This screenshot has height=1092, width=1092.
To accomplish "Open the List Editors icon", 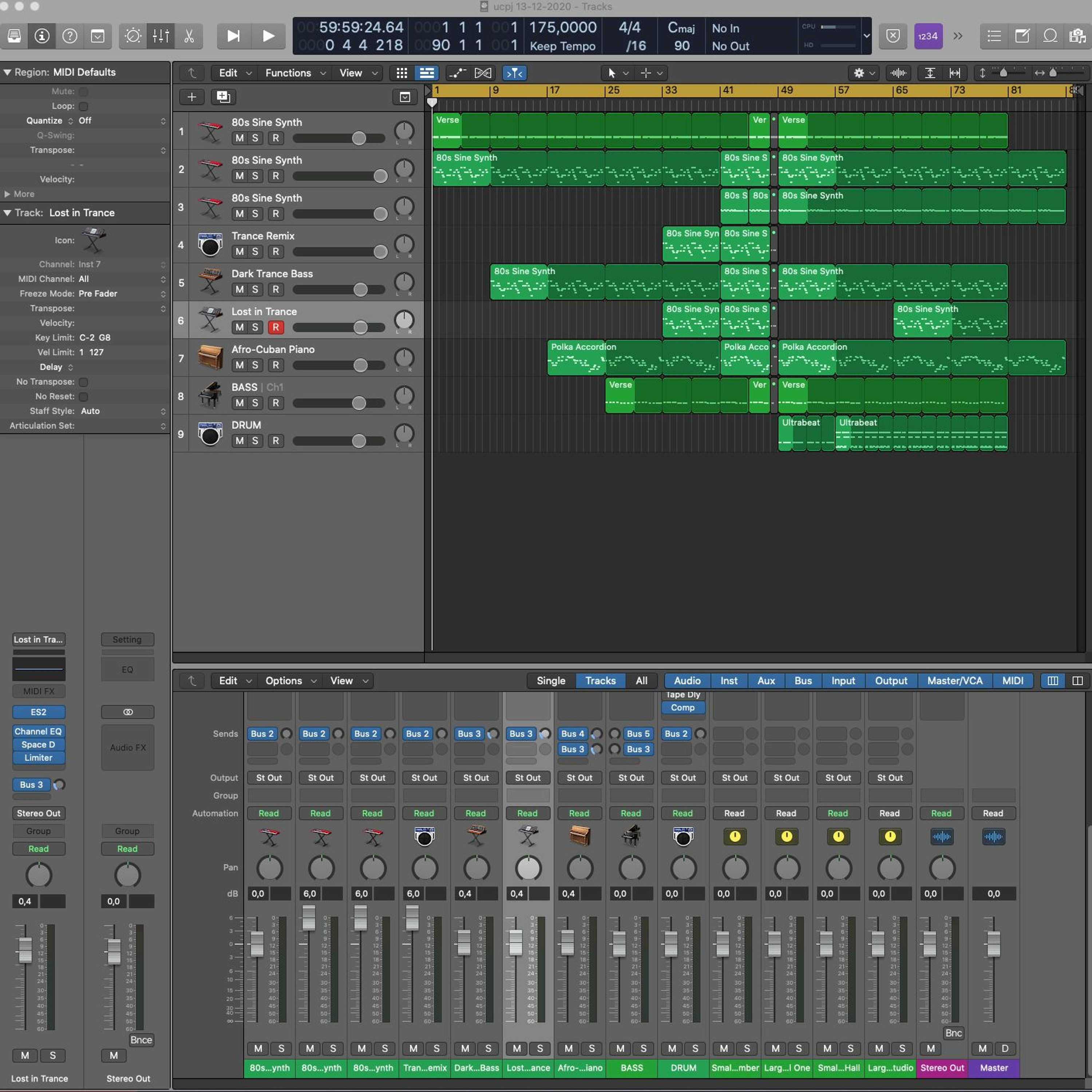I will [x=994, y=36].
